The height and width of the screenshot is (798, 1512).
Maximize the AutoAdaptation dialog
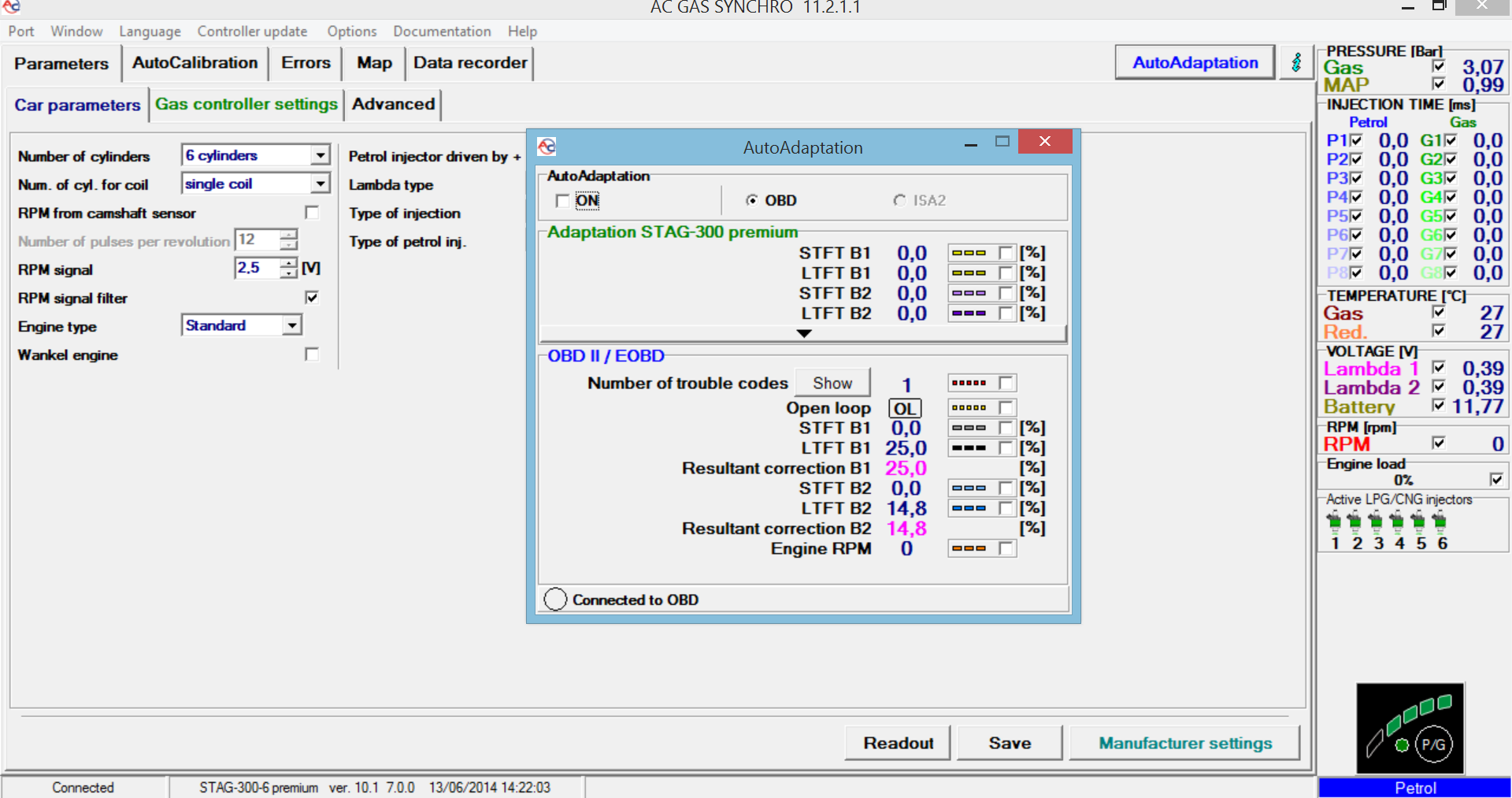pyautogui.click(x=1002, y=142)
